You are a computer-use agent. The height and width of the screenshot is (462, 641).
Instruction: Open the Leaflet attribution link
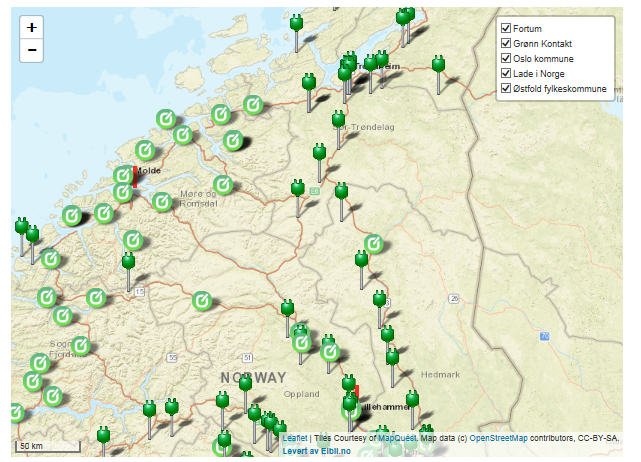click(x=295, y=438)
